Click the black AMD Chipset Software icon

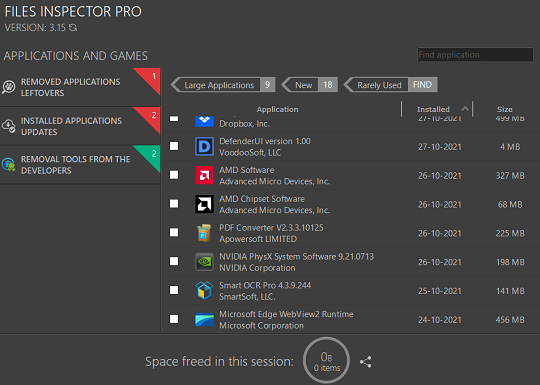coord(204,204)
